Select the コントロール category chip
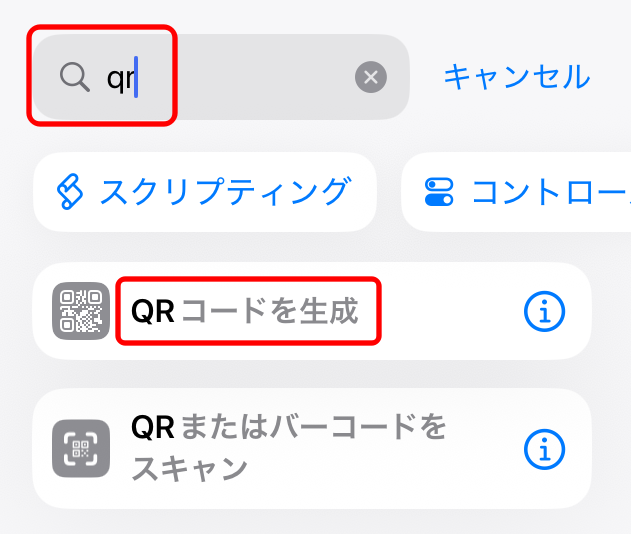Screen dimensions: 631x534 [x=516, y=192]
